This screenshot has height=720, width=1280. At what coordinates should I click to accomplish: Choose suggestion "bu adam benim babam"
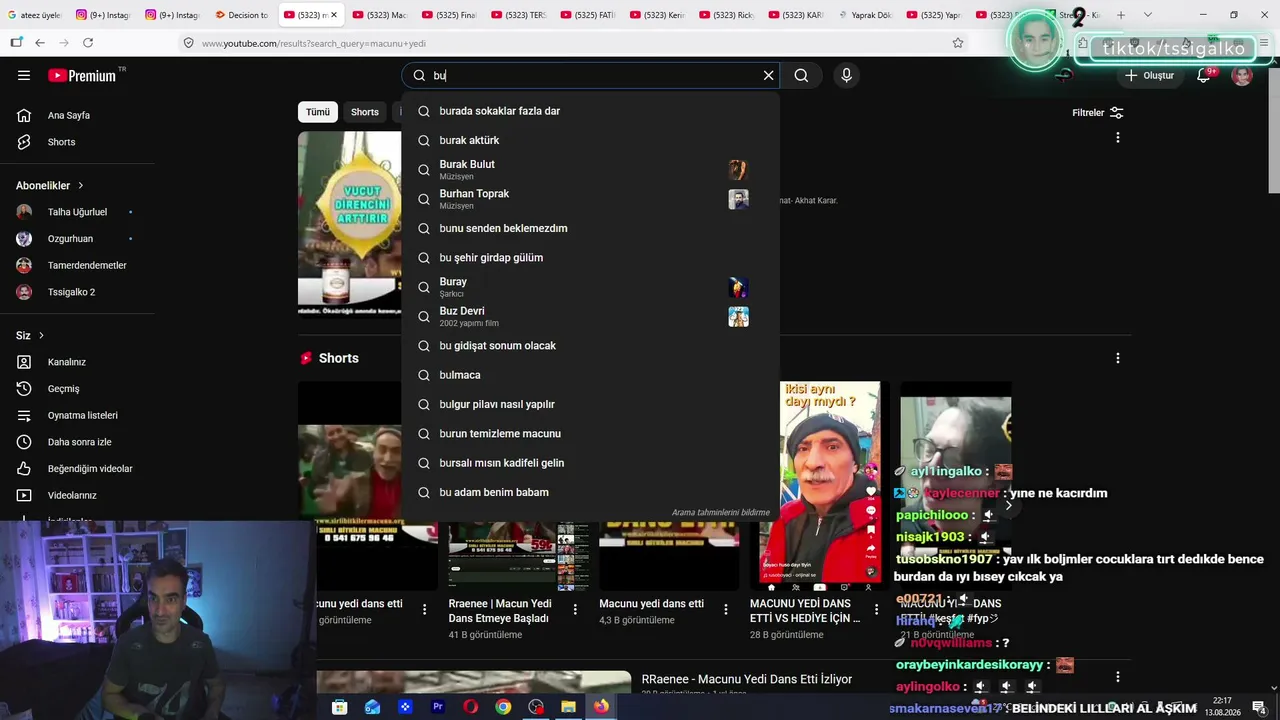pos(590,492)
